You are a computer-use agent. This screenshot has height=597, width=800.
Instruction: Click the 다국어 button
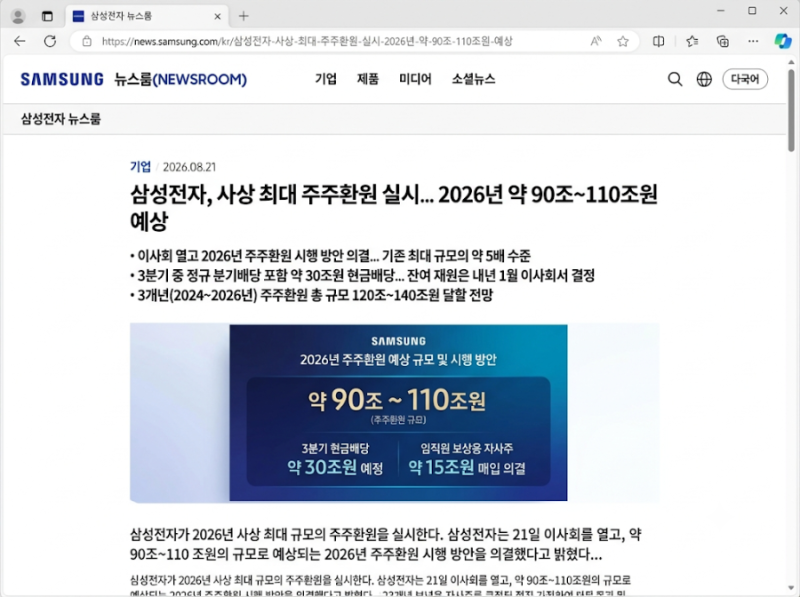pos(745,79)
